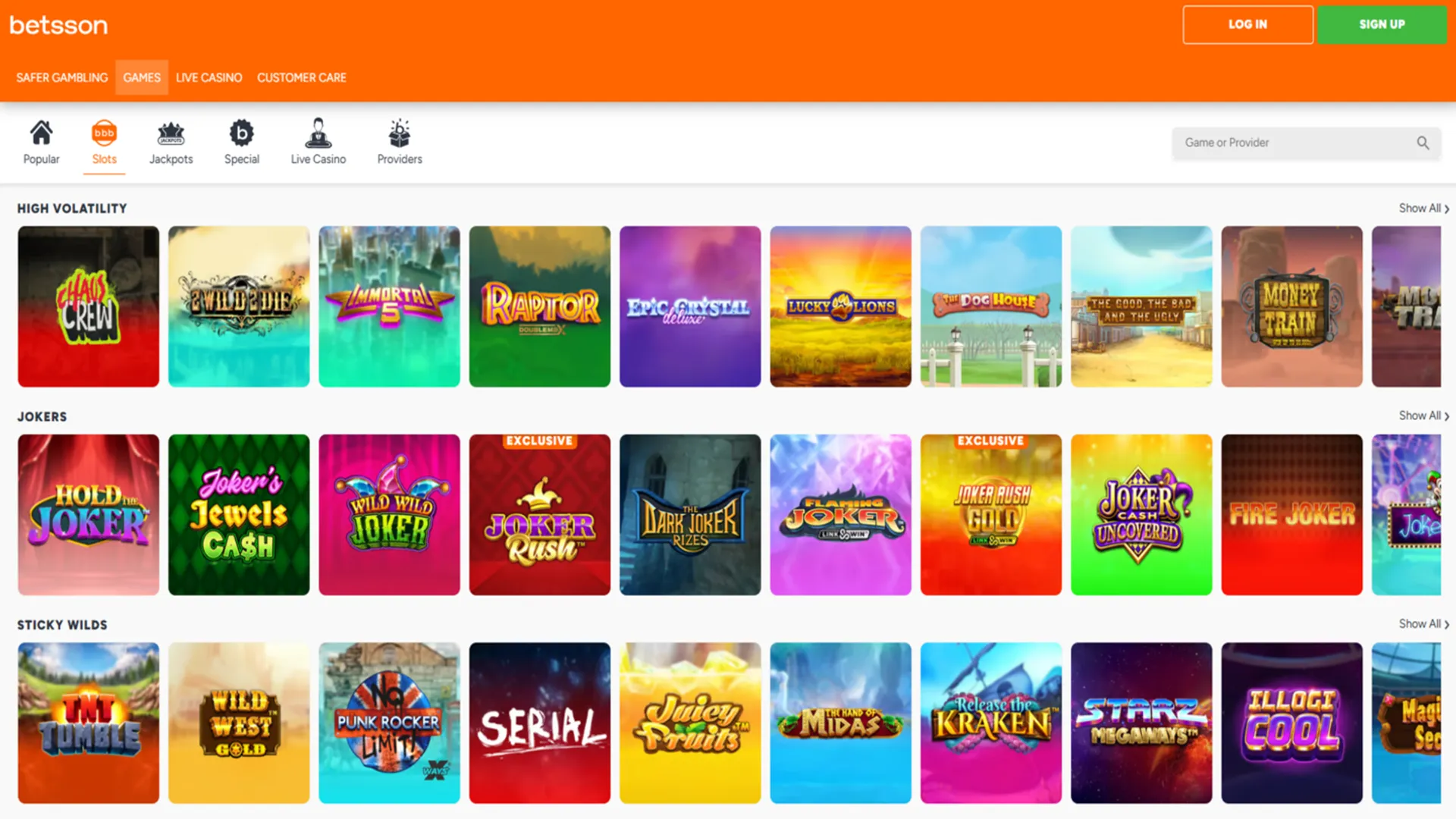Open the LIVE CASINO menu item

209,77
